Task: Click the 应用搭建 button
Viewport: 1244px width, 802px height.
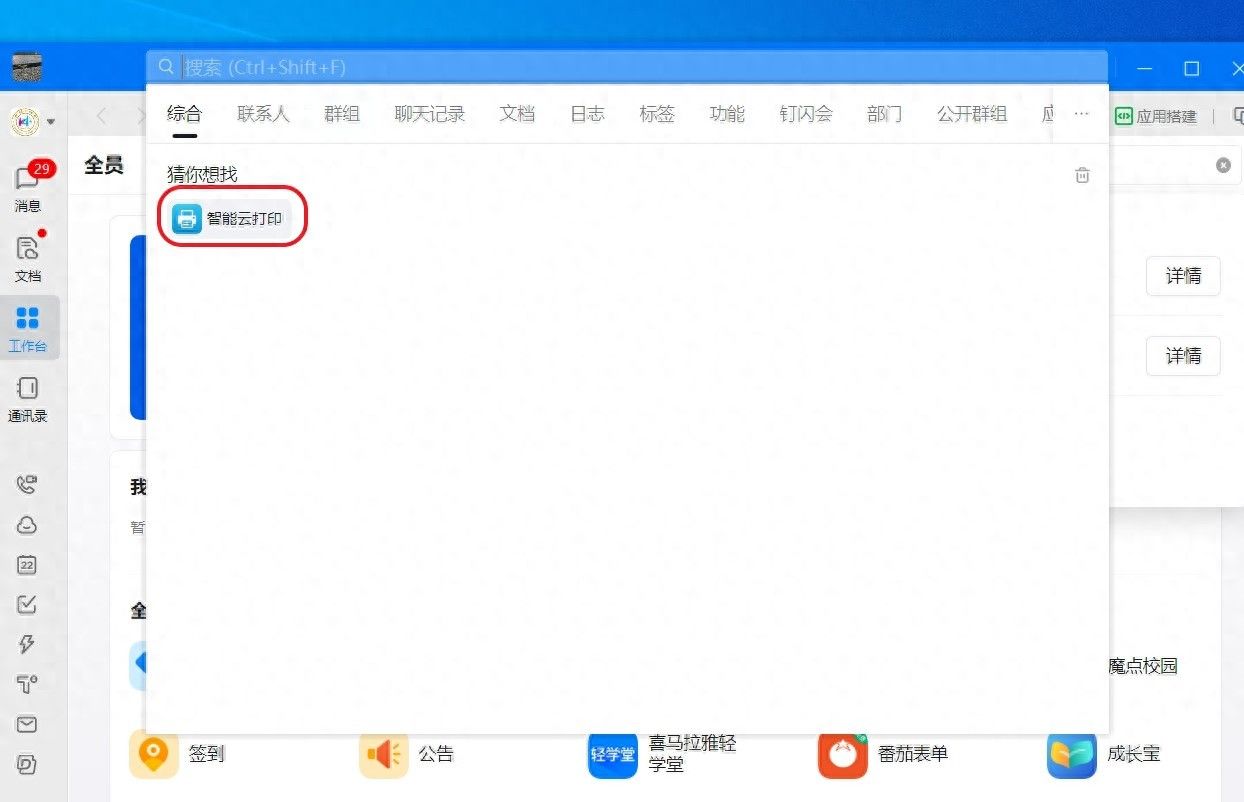Action: coord(1156,116)
